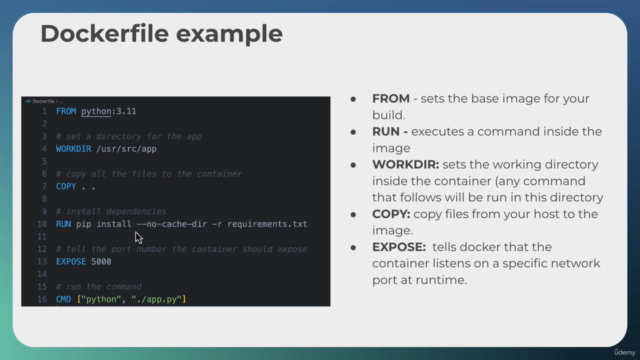Click the bold 'COPY:' bullet heading
640x360 pixels.
(391, 214)
